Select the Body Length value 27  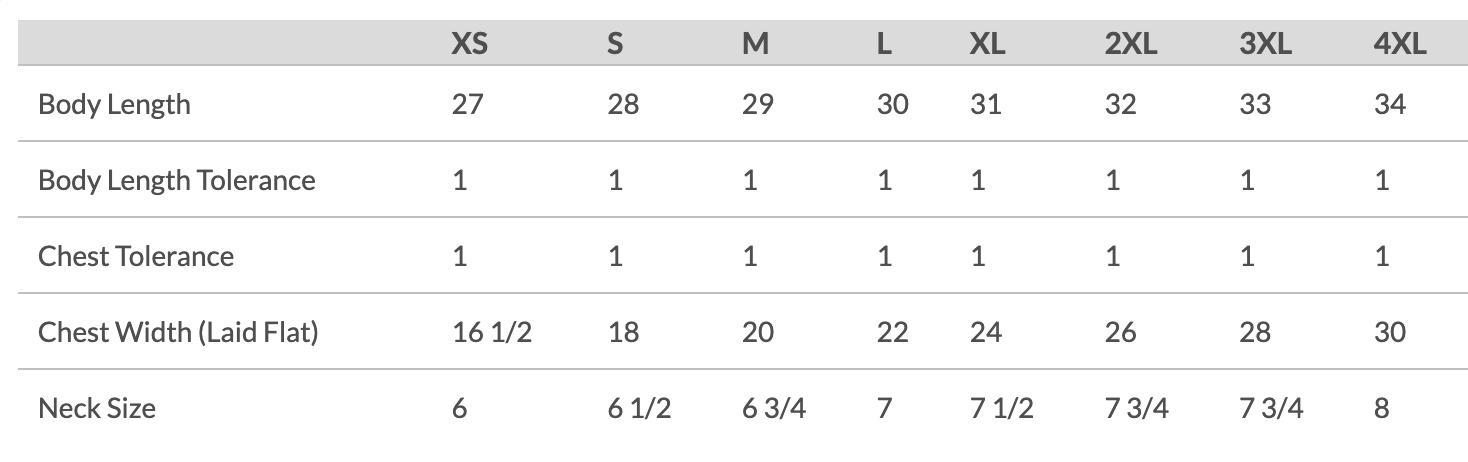point(467,104)
